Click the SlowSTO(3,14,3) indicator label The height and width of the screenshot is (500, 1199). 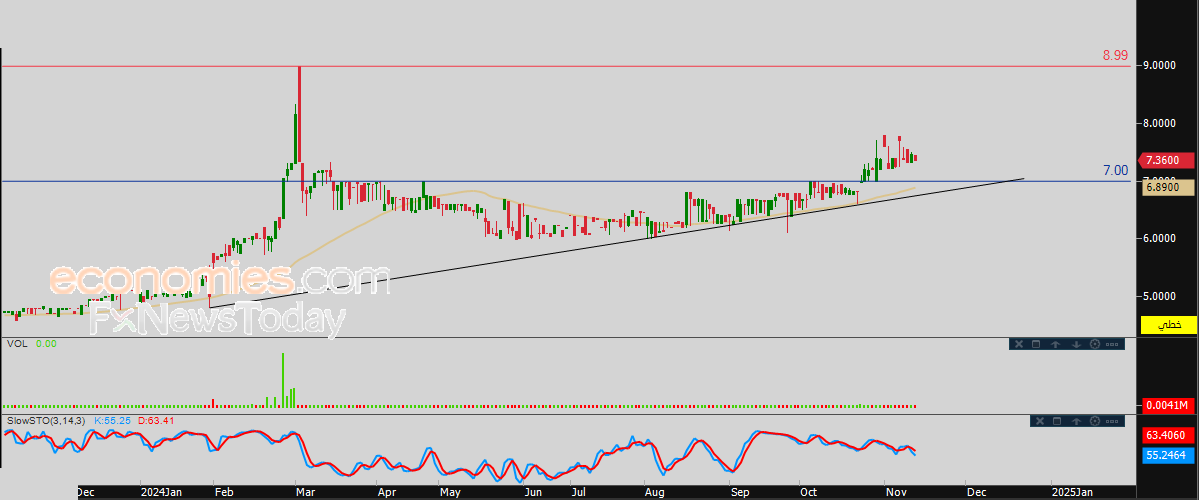tap(47, 420)
